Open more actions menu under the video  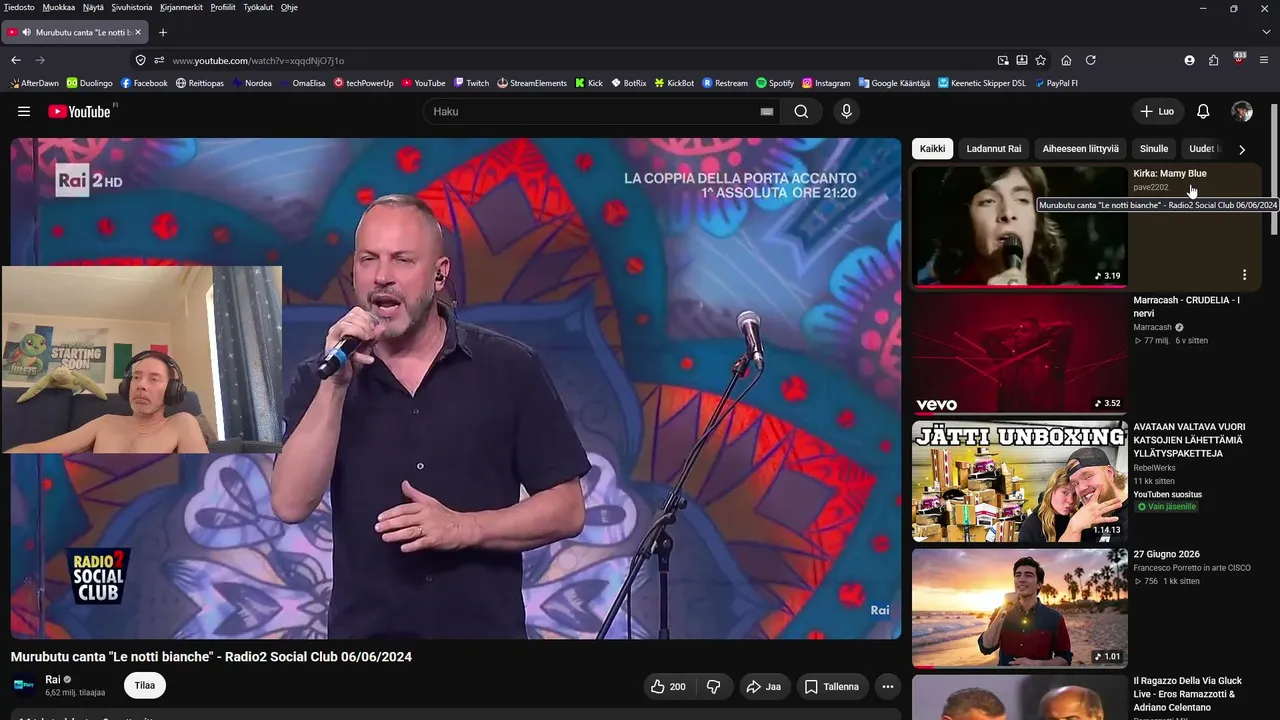887,687
